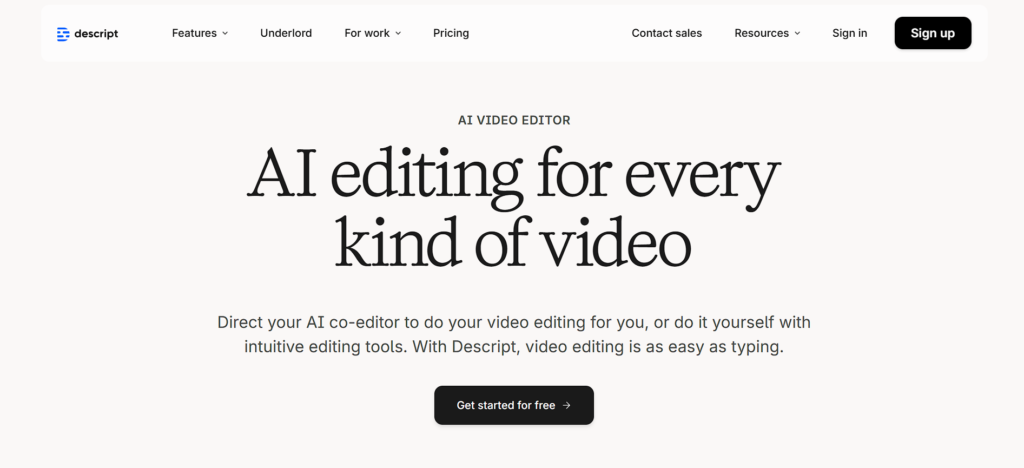This screenshot has height=468, width=1024.
Task: Open the For work menu
Action: 367,33
